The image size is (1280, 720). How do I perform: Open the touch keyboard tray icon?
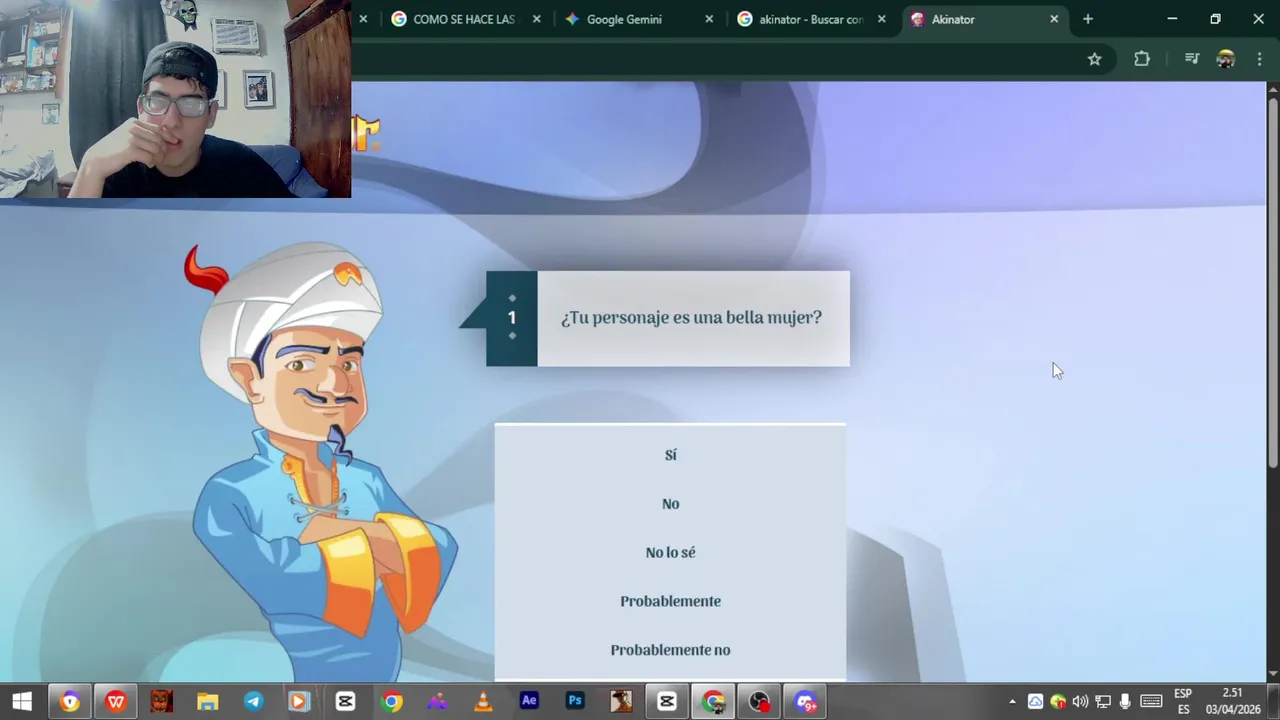1151,702
